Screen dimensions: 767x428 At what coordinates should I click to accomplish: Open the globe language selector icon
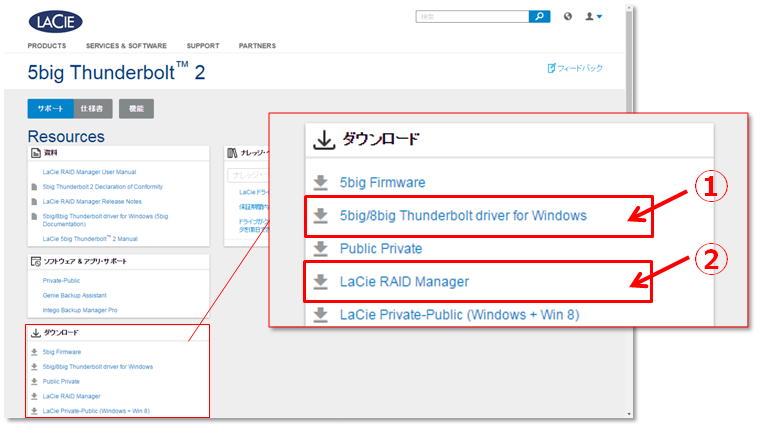pos(567,16)
